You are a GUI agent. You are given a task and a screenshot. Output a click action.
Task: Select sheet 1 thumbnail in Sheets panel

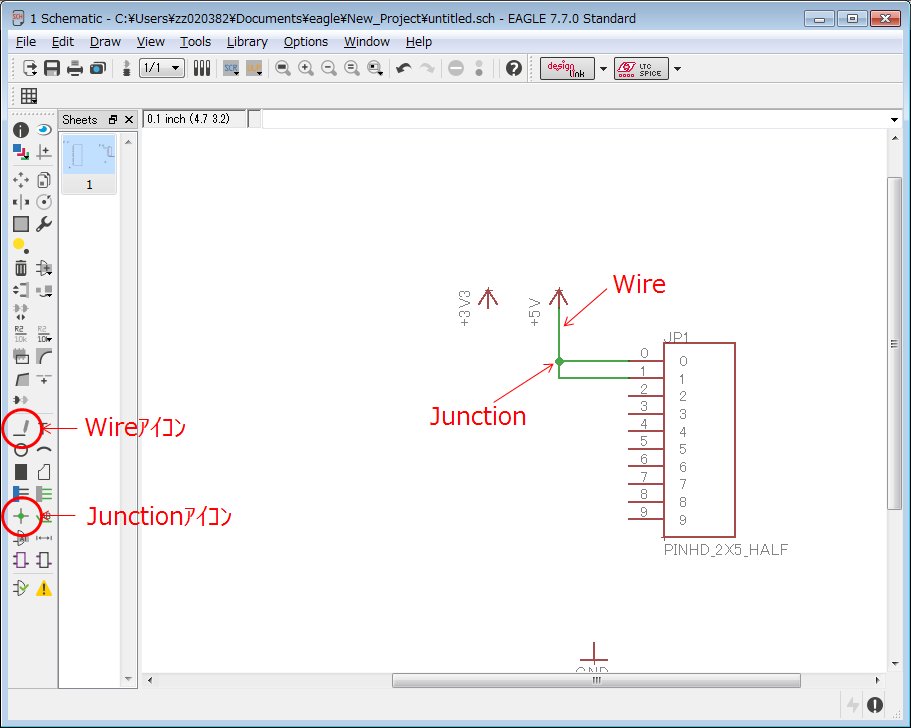pyautogui.click(x=89, y=164)
